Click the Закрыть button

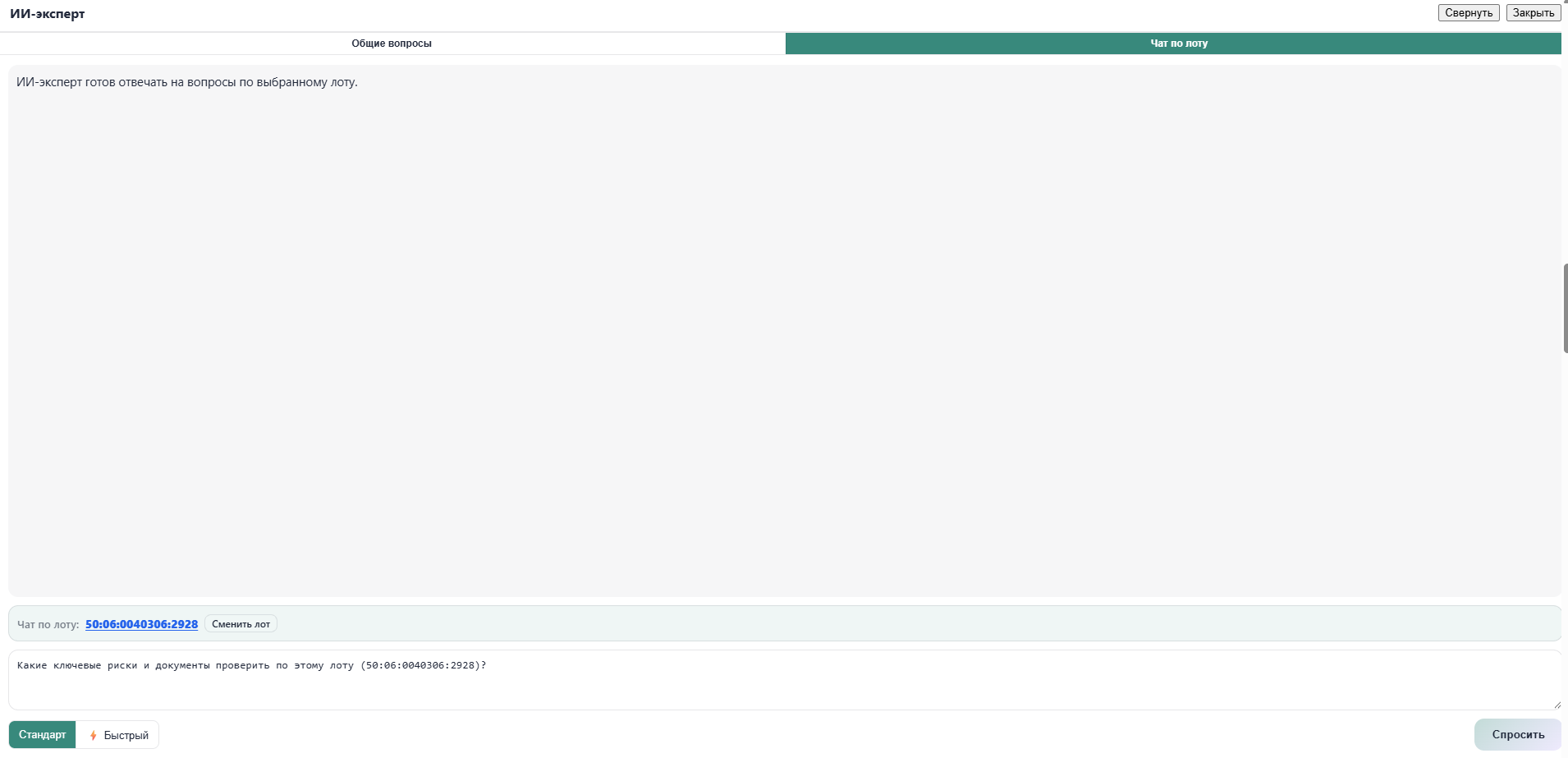[x=1534, y=13]
